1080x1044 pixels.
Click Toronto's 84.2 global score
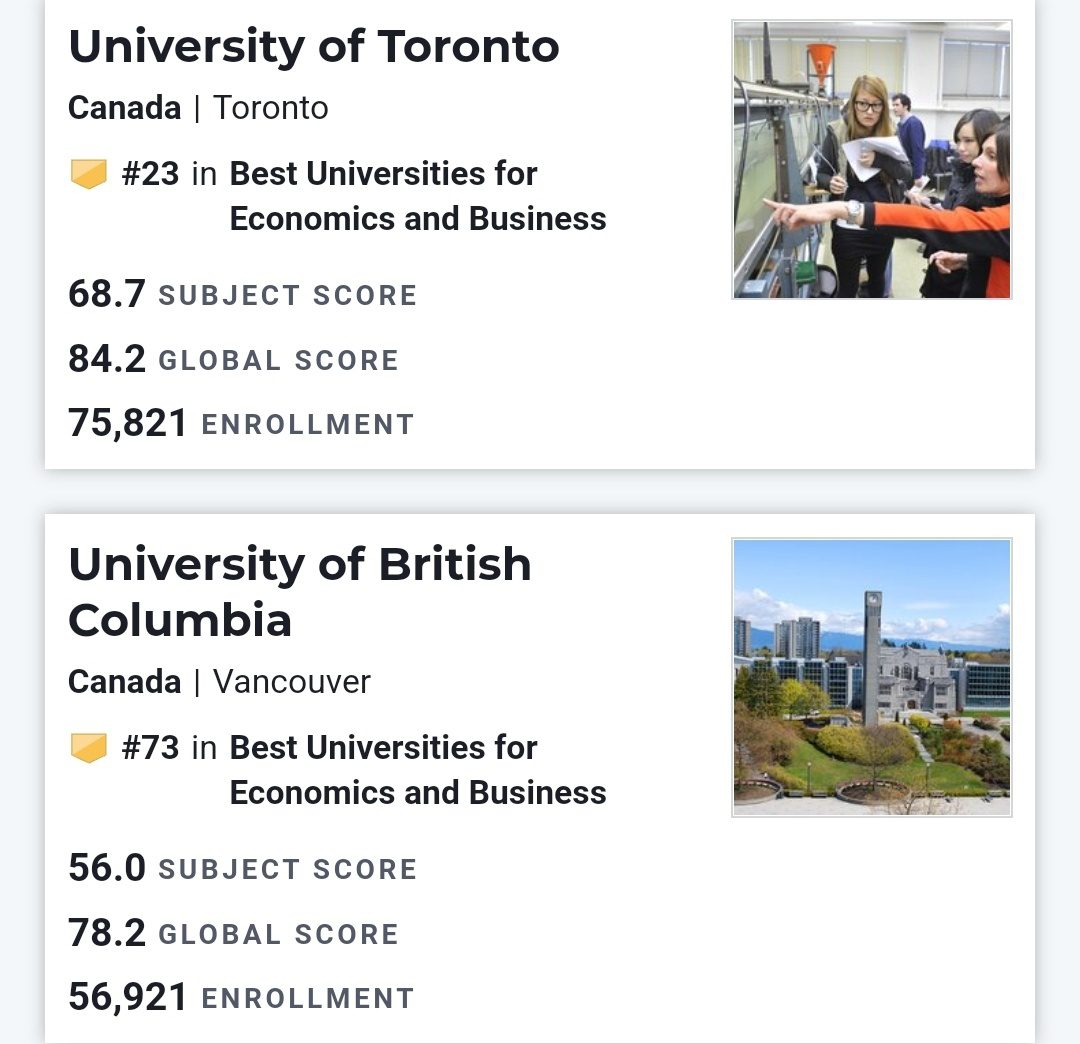107,359
